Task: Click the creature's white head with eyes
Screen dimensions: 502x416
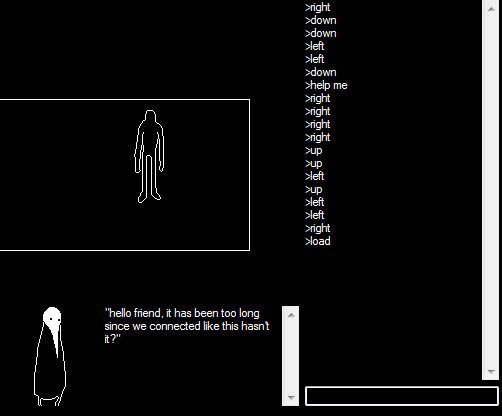Action: [x=52, y=316]
